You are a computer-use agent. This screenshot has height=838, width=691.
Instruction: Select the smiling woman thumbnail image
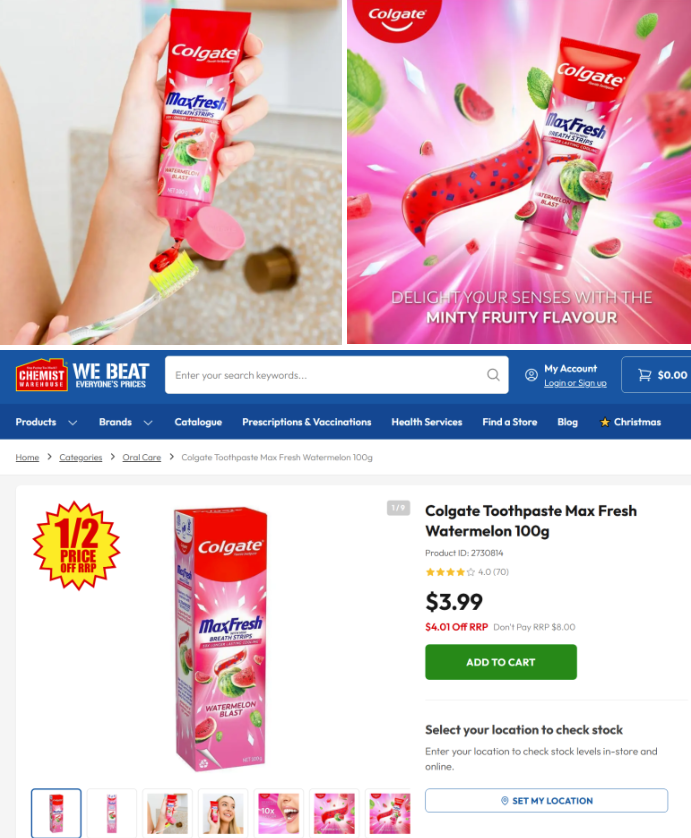coord(223,813)
